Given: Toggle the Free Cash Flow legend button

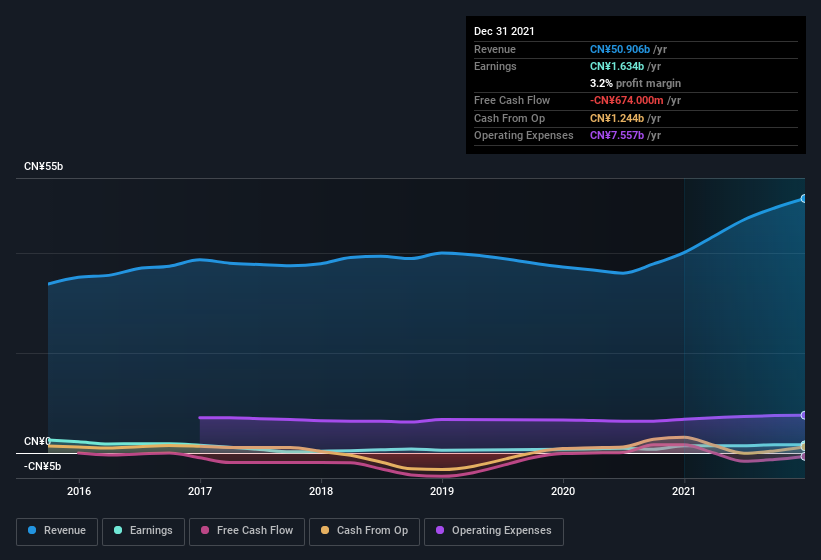Looking at the screenshot, I should (x=247, y=531).
